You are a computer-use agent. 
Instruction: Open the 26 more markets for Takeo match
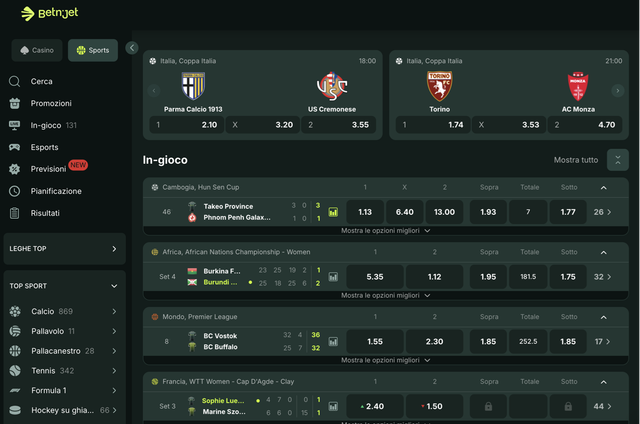coord(602,212)
